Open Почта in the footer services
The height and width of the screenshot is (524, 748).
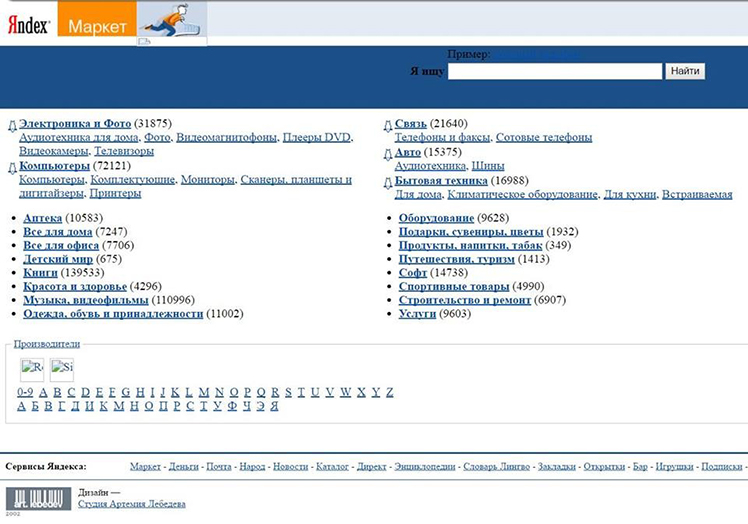pos(219,467)
